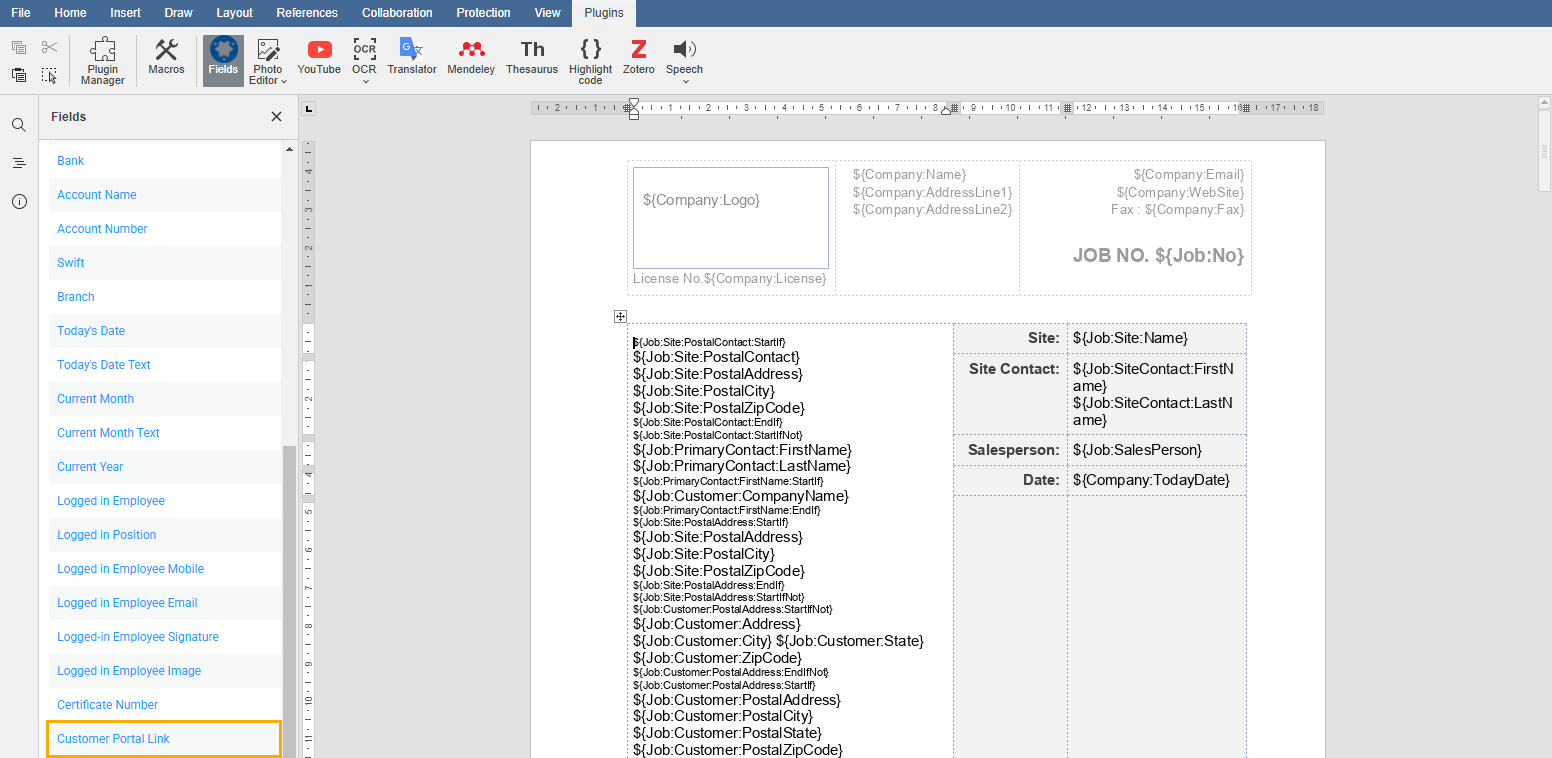The image size is (1552, 758).
Task: Switch to the References tab
Action: [307, 13]
